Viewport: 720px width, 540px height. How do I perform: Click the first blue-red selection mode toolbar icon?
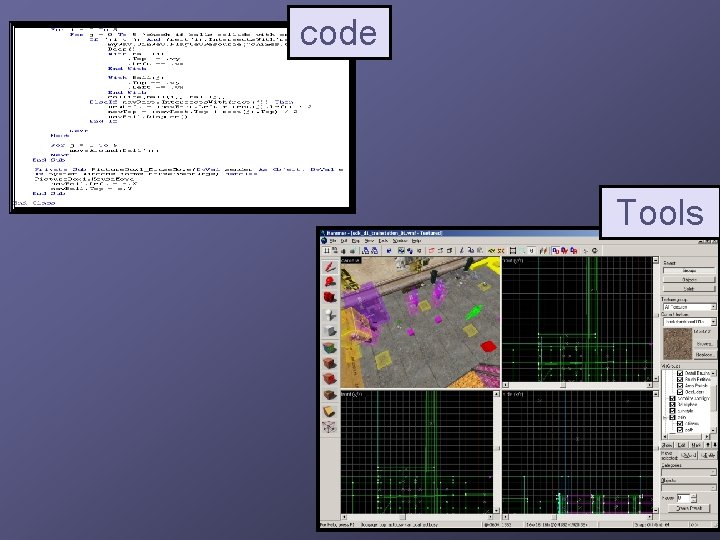tap(556, 251)
